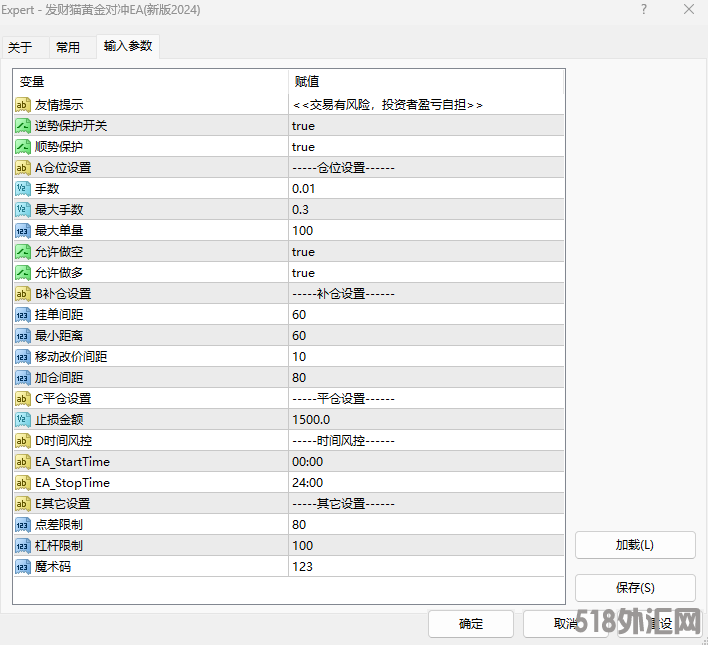Click the -----补仓设置------ value
This screenshot has width=708, height=645.
coord(343,294)
